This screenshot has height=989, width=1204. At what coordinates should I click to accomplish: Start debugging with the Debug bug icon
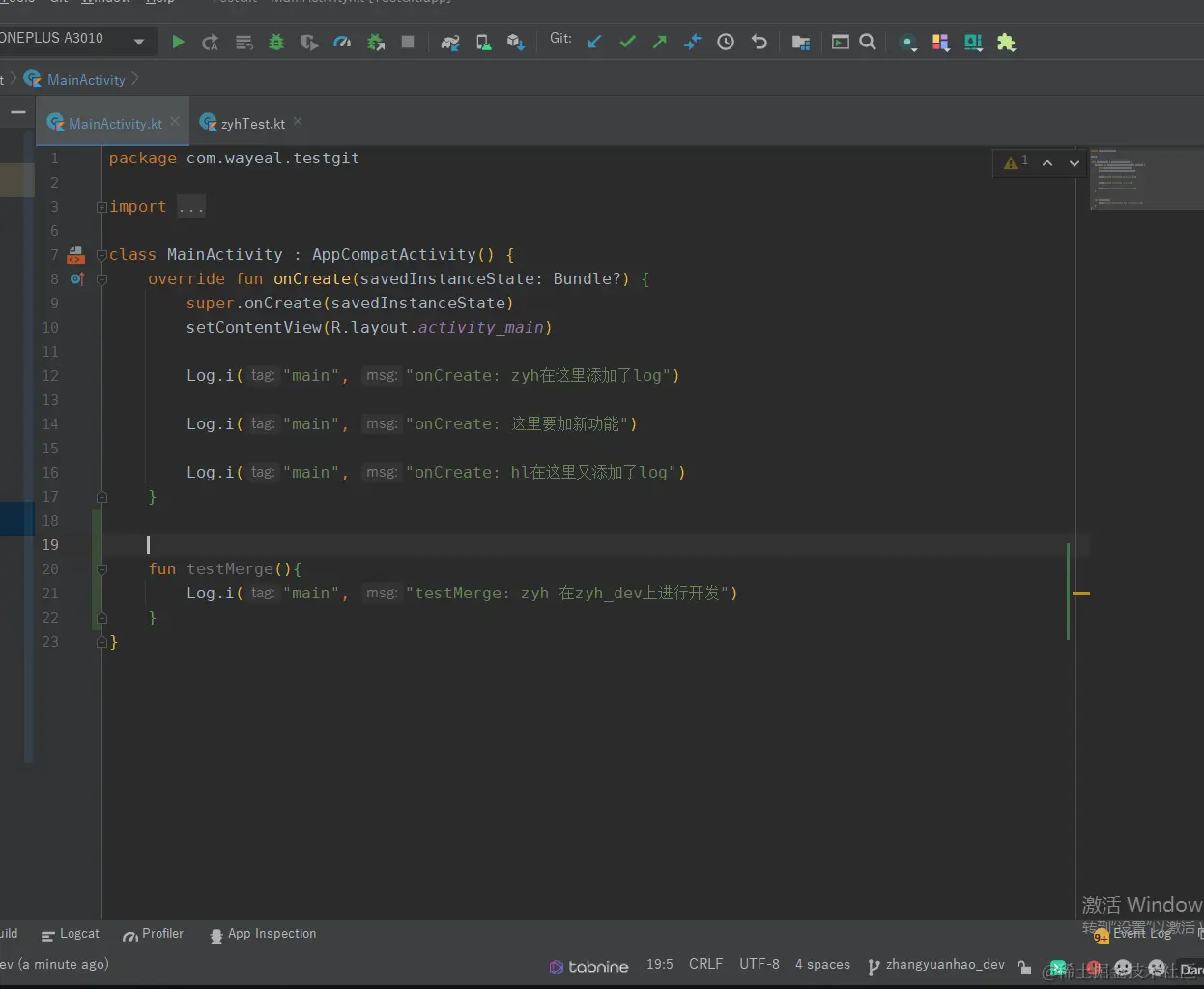tap(276, 42)
